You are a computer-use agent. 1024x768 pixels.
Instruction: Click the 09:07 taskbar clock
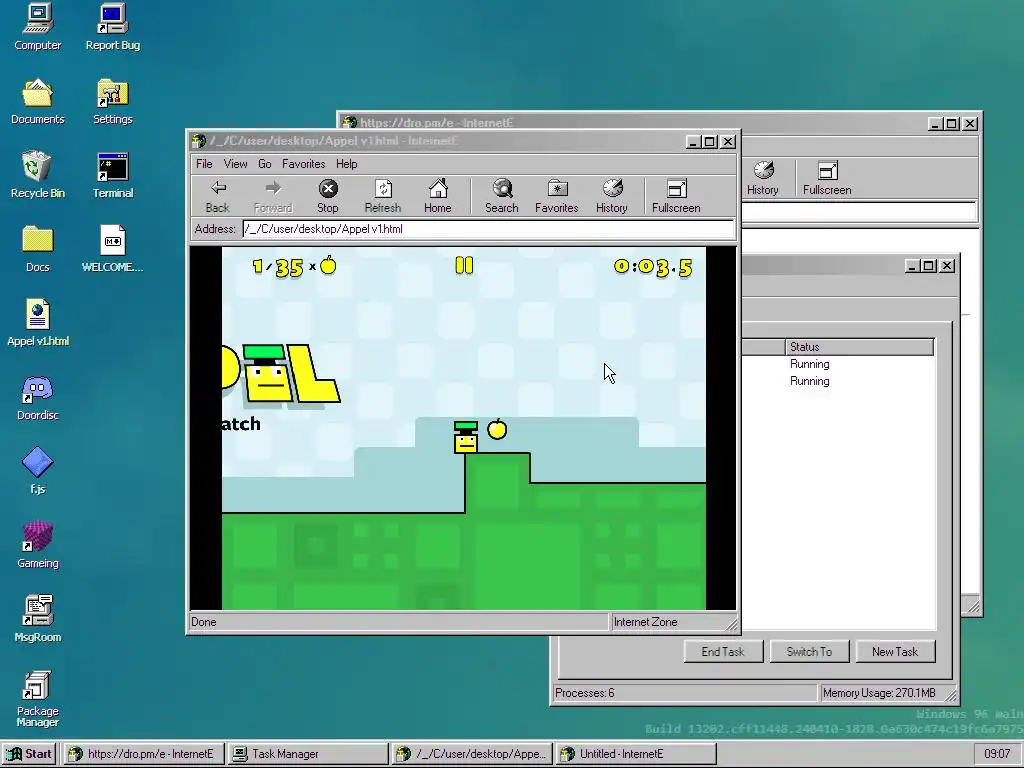[997, 754]
